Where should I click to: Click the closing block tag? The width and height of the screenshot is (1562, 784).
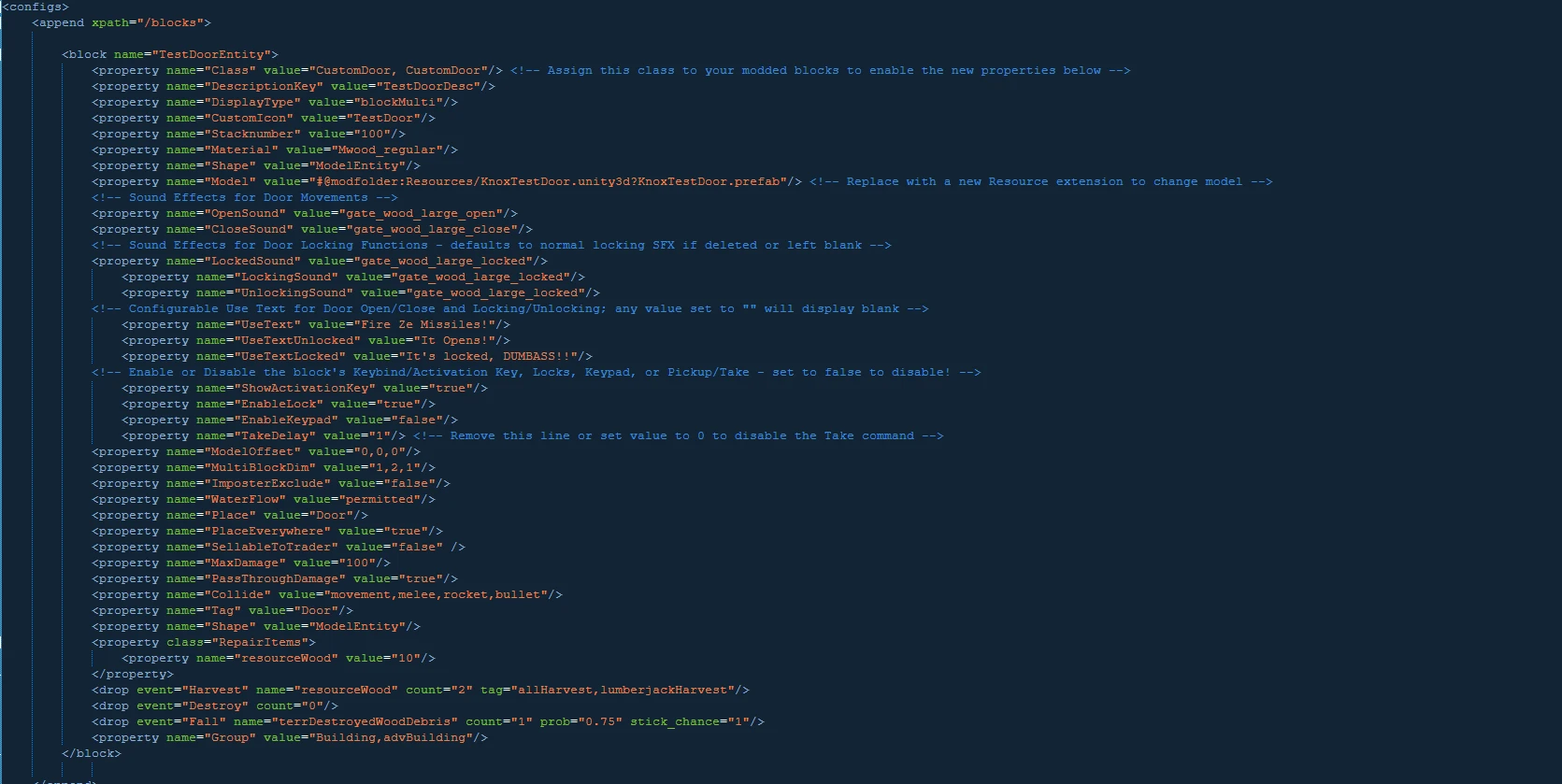[x=92, y=753]
